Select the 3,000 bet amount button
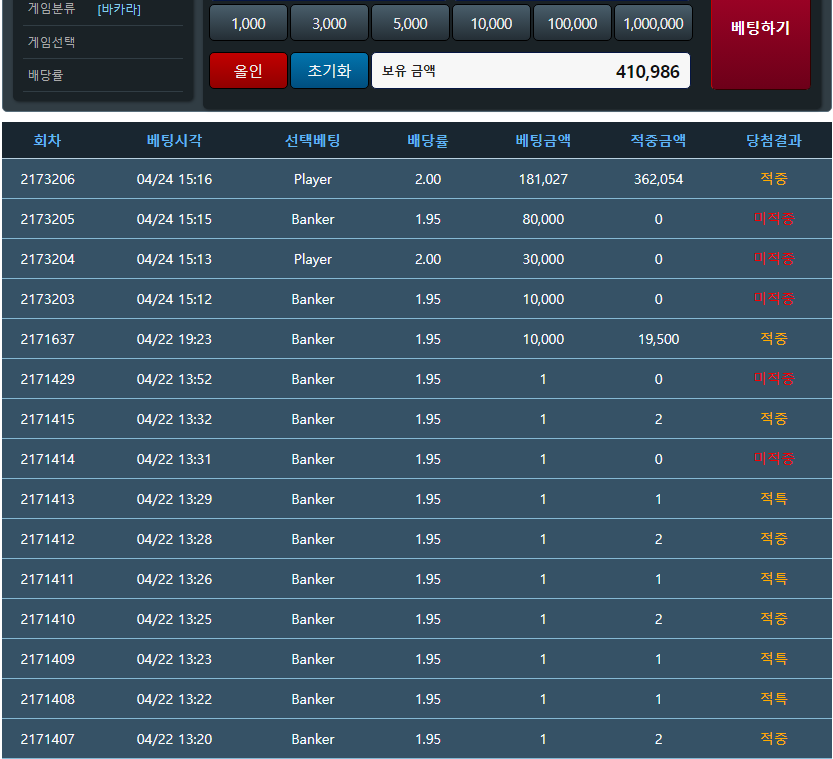Screen dimensions: 833x759 [329, 23]
